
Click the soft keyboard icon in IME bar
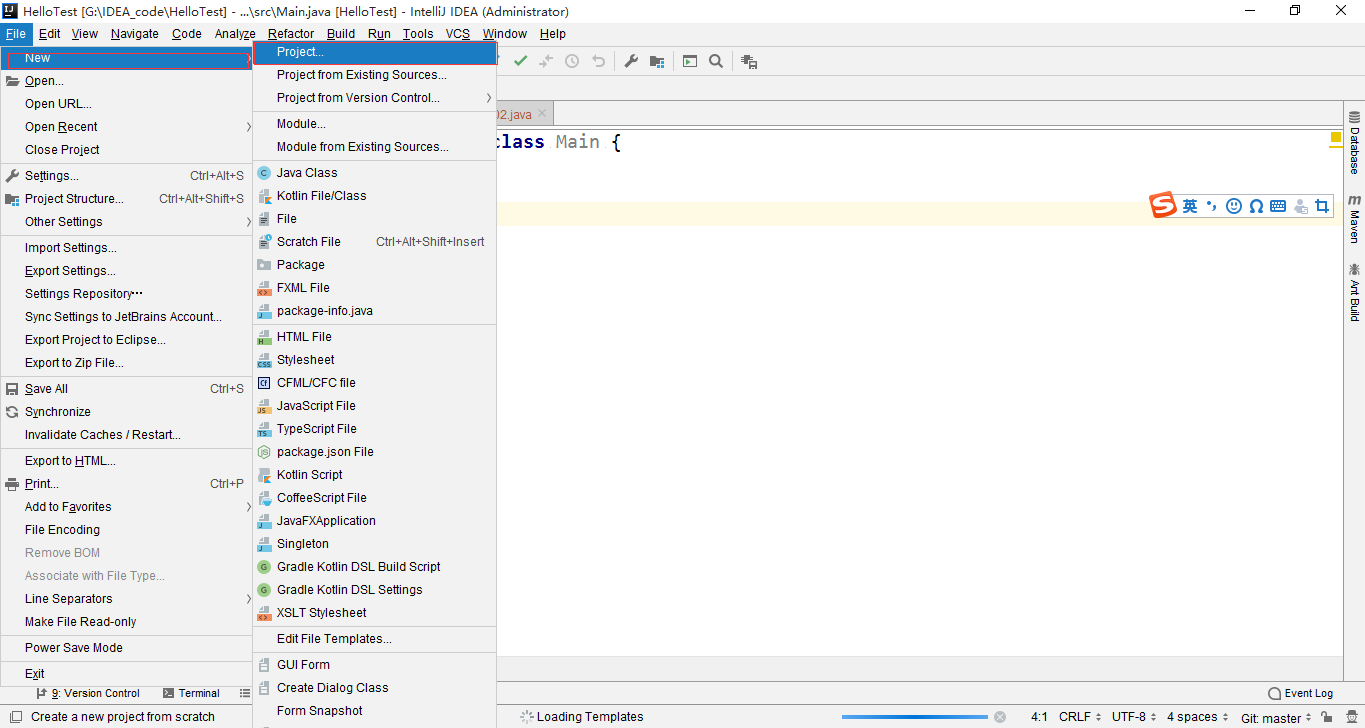pyautogui.click(x=1278, y=206)
